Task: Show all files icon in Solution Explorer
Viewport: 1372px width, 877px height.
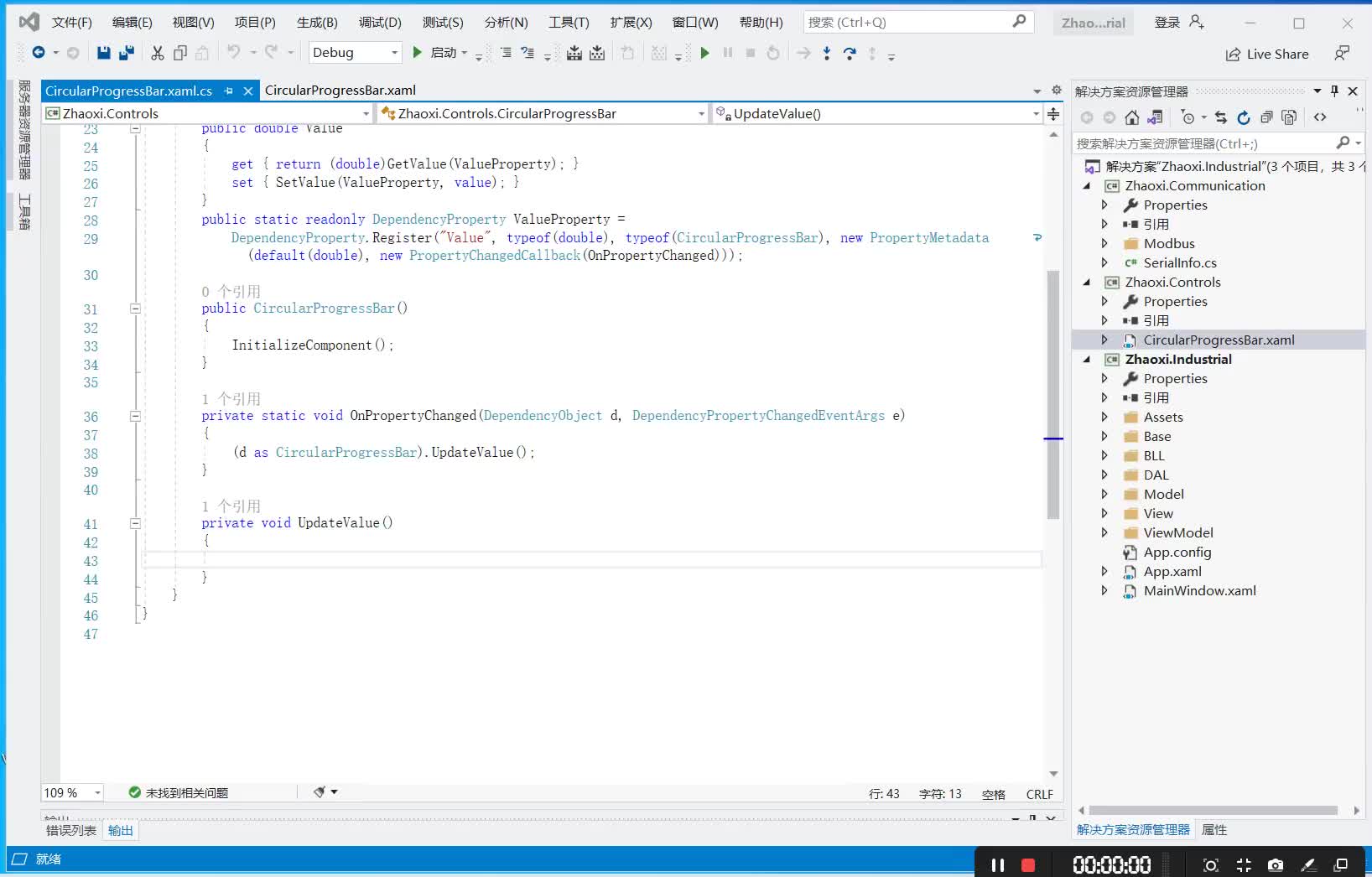Action: pos(1289,117)
